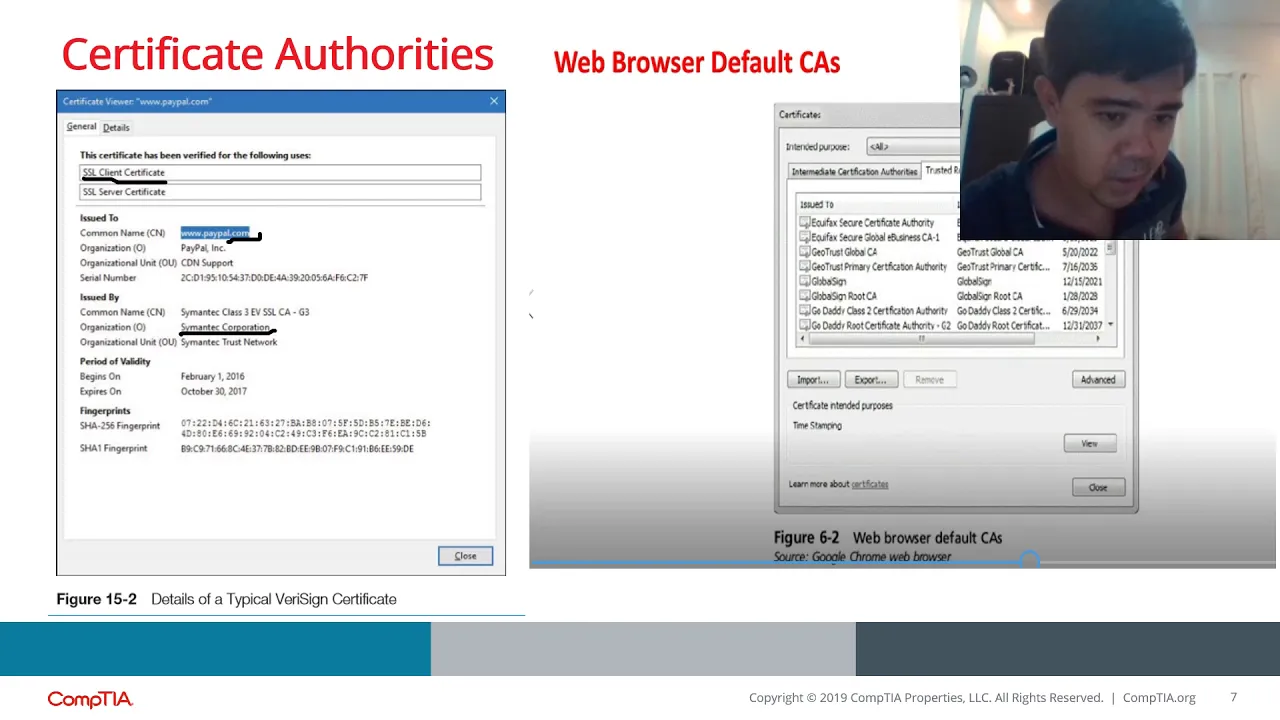Click the Figure 6-2 caption text
Image resolution: width=1280 pixels, height=720 pixels.
(888, 538)
